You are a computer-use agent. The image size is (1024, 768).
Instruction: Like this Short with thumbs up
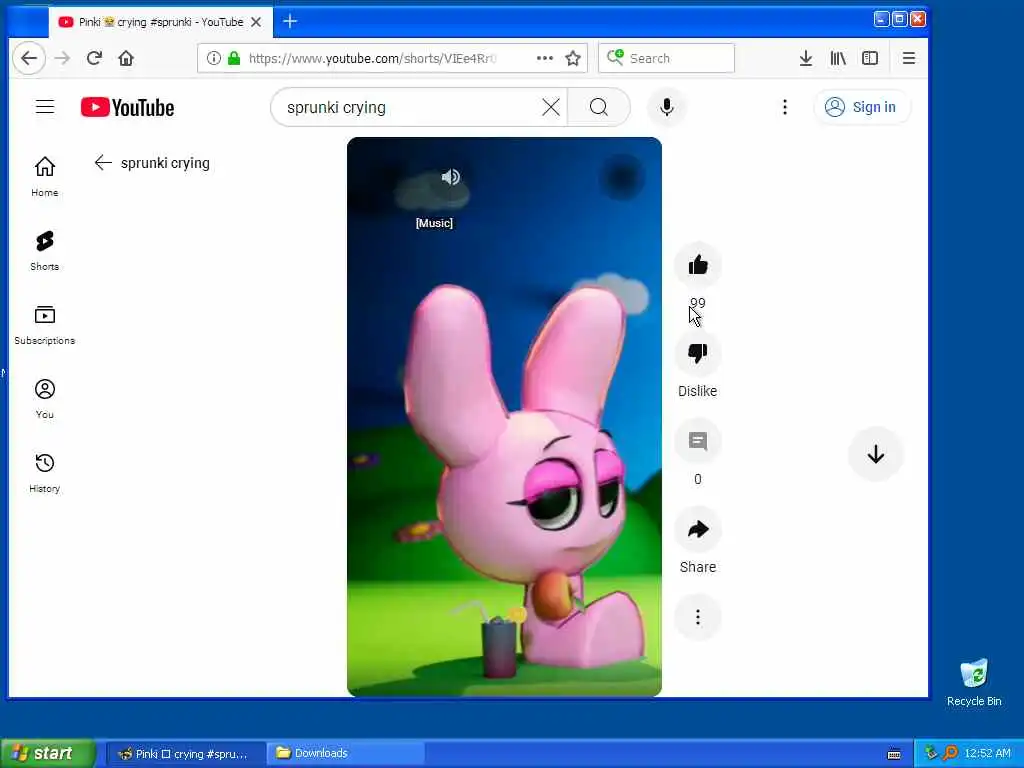pyautogui.click(x=697, y=265)
